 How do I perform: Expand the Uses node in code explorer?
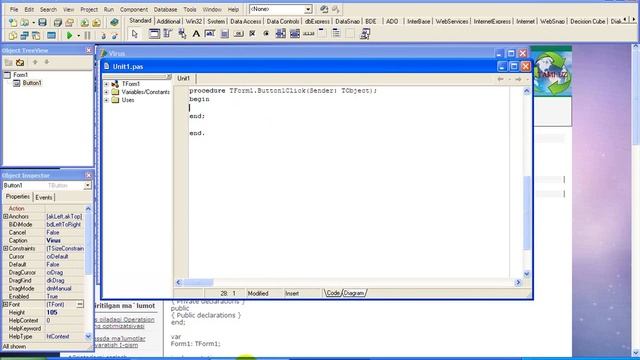pos(107,100)
